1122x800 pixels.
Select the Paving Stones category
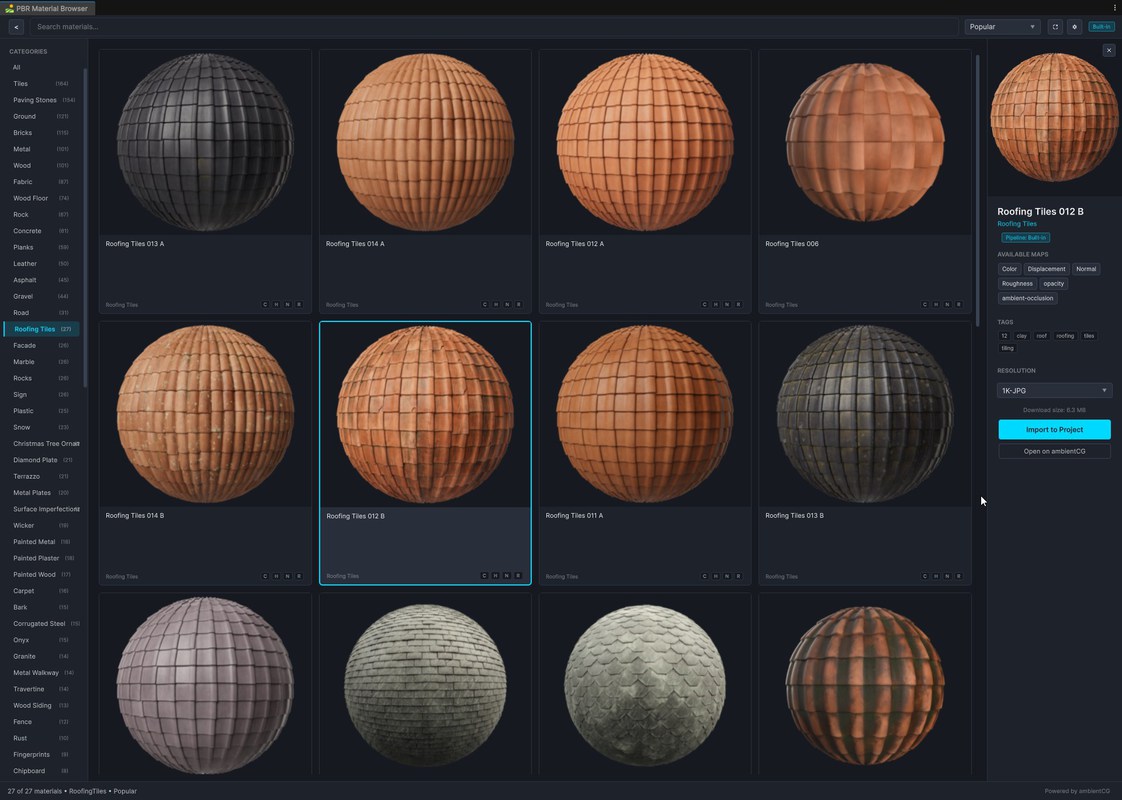tap(42, 100)
